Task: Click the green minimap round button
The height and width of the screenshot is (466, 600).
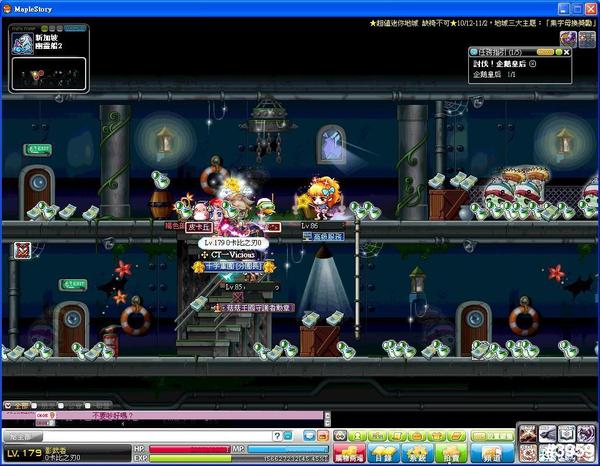Action: [45, 28]
